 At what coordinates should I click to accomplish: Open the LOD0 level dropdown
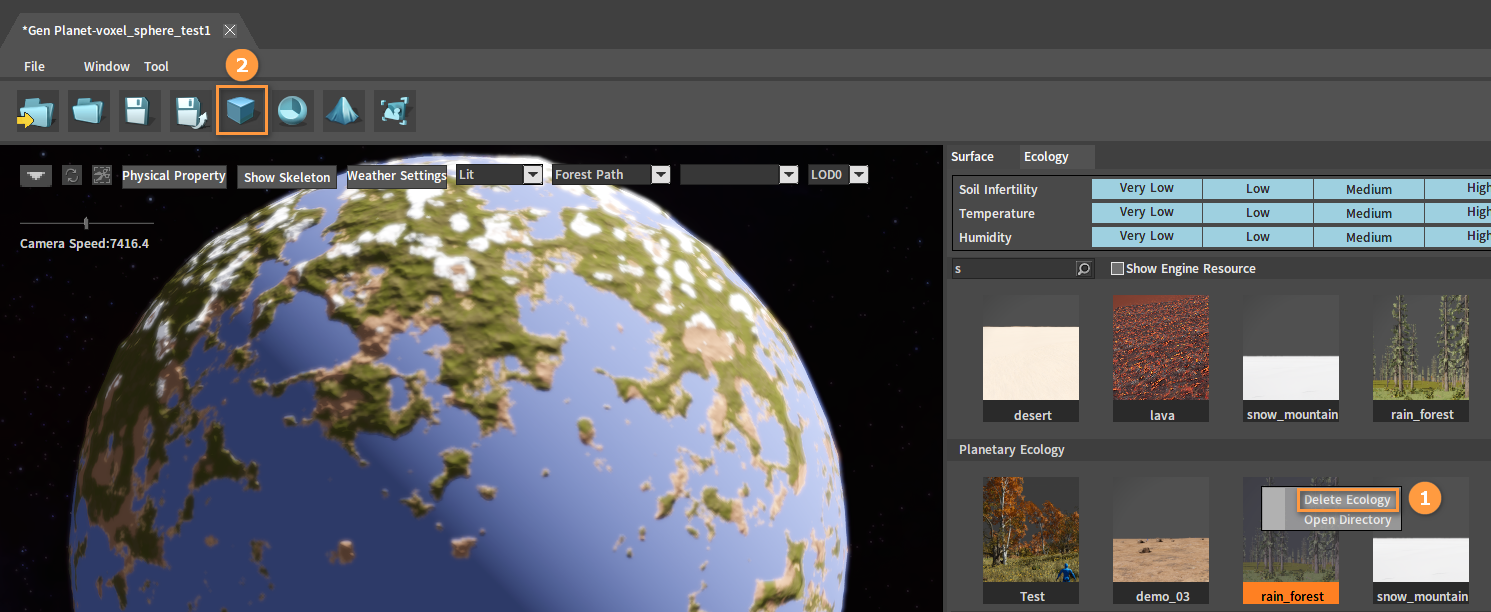coord(838,175)
